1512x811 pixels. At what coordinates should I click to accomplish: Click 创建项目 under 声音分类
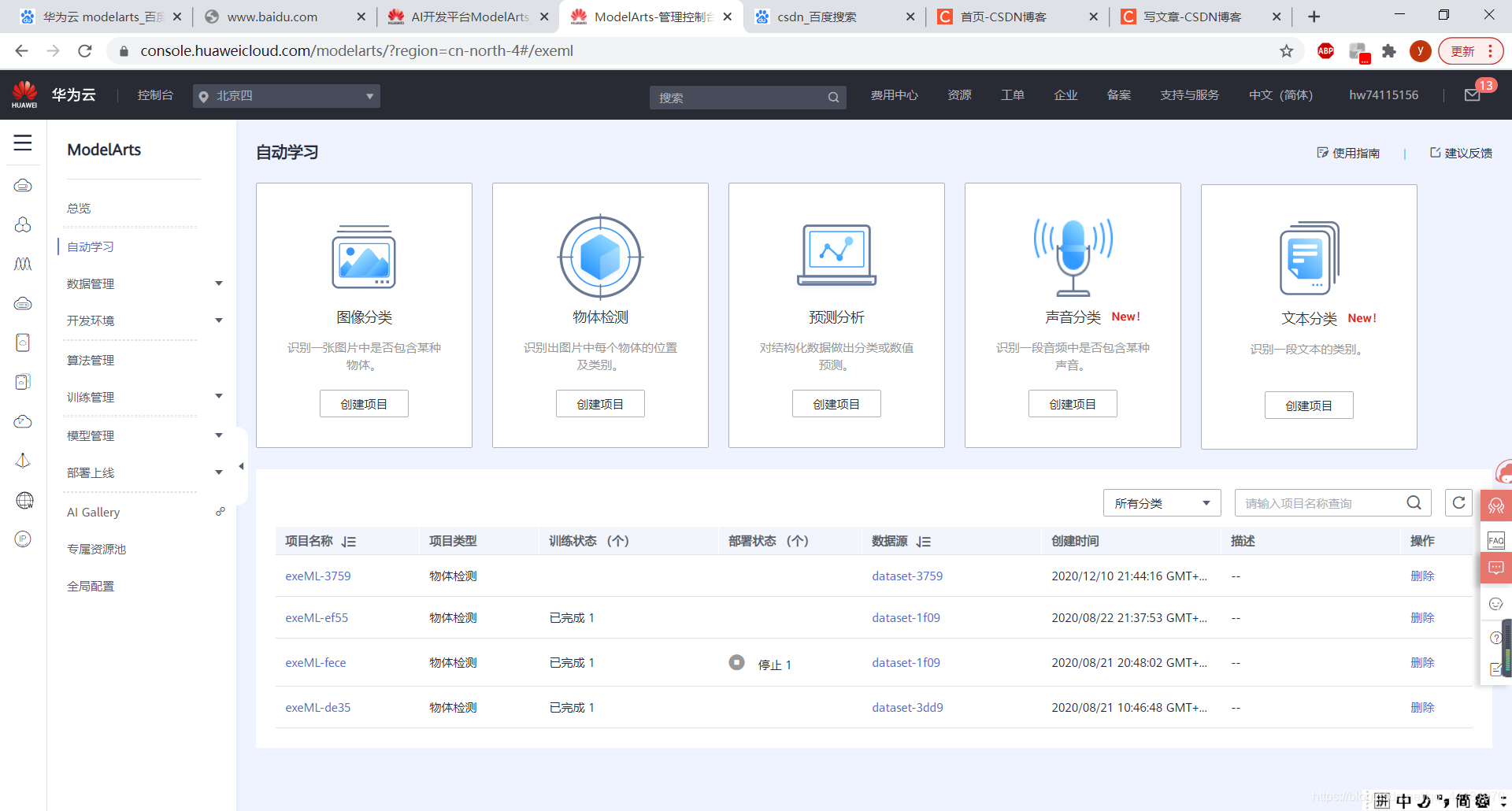1073,404
